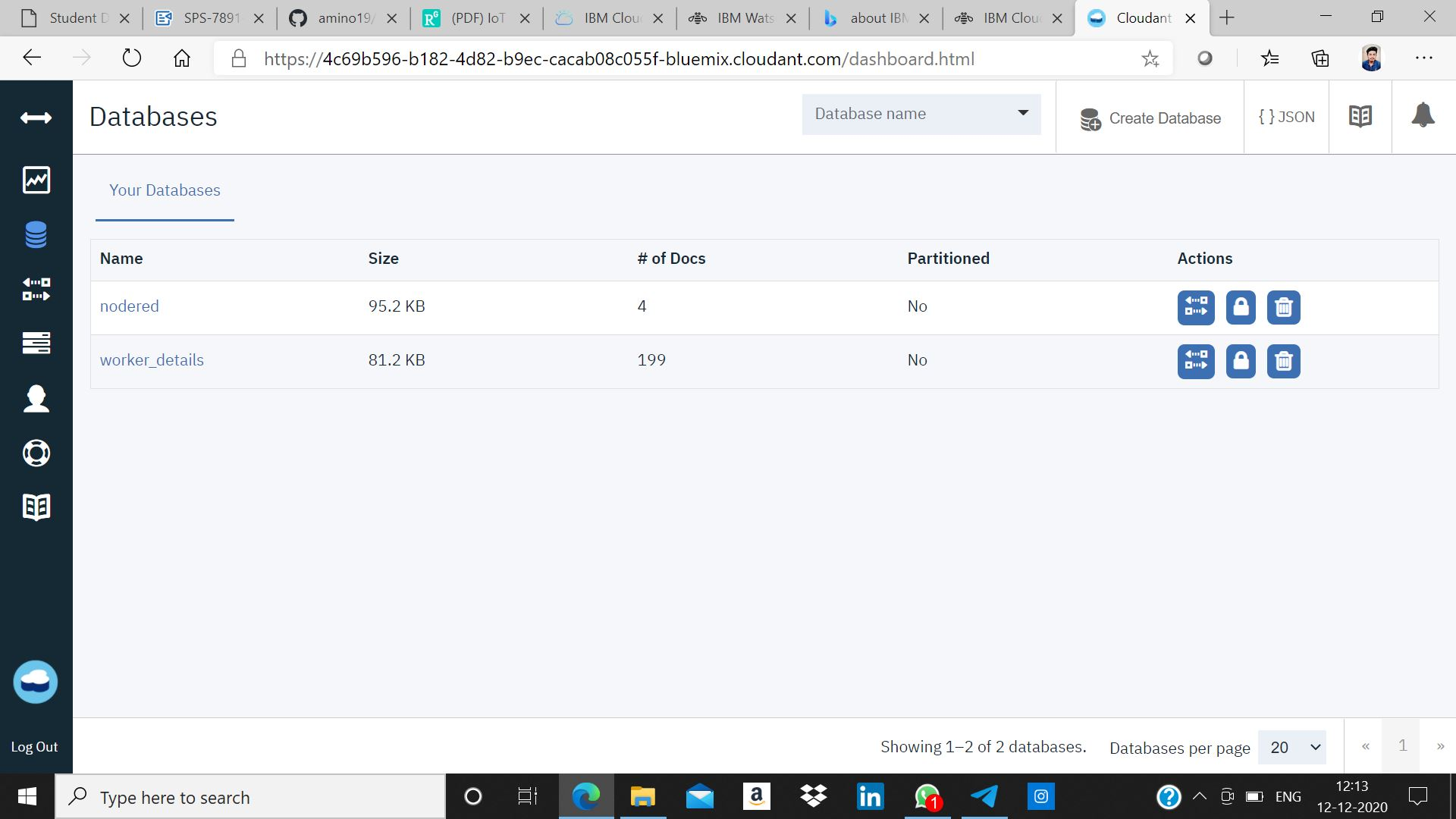The width and height of the screenshot is (1456, 819).
Task: Open the Monitoring chart icon in sidebar
Action: point(36,180)
